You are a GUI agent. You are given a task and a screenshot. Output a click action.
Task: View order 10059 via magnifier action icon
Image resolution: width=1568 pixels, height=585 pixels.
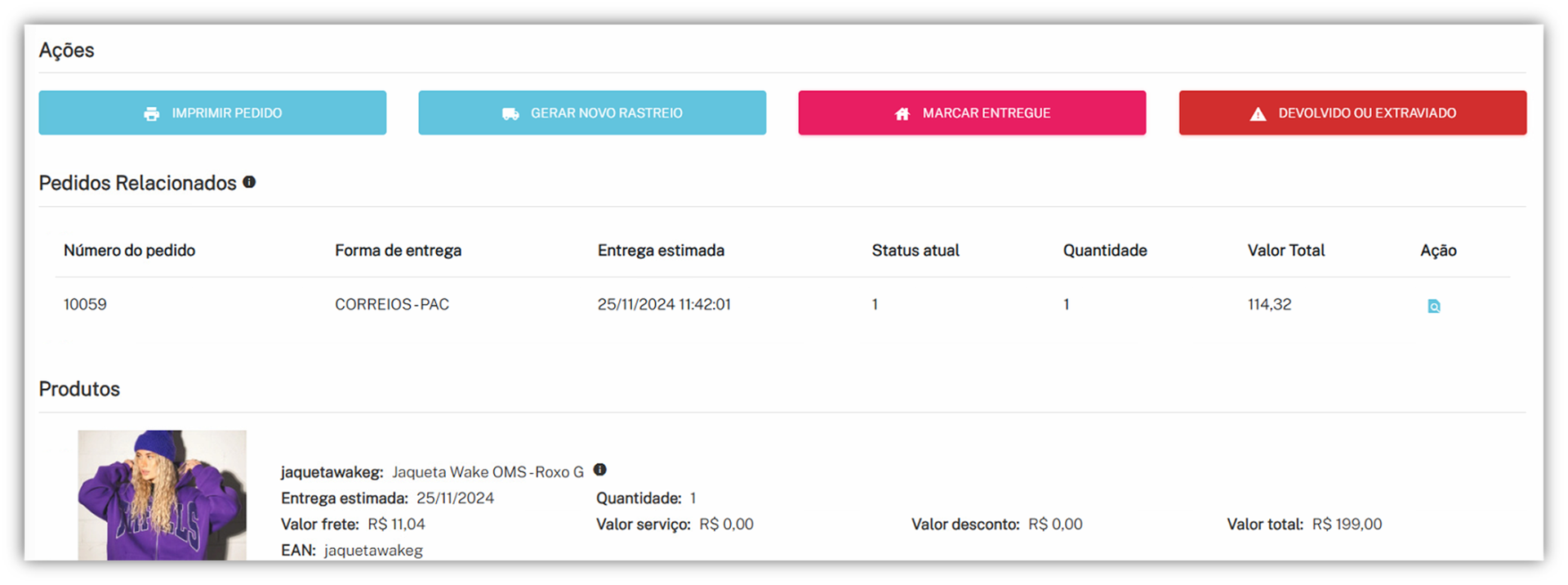[1434, 306]
